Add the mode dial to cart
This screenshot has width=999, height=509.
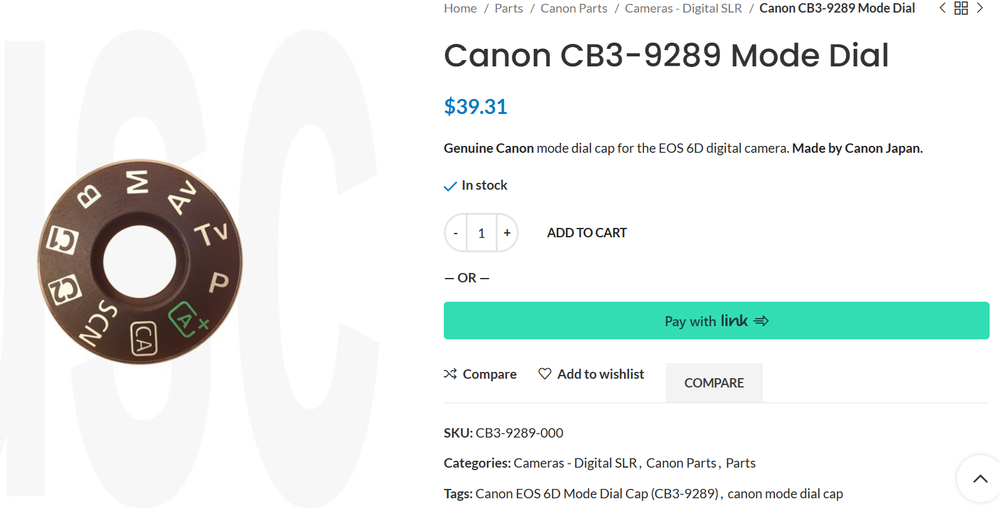tap(587, 233)
